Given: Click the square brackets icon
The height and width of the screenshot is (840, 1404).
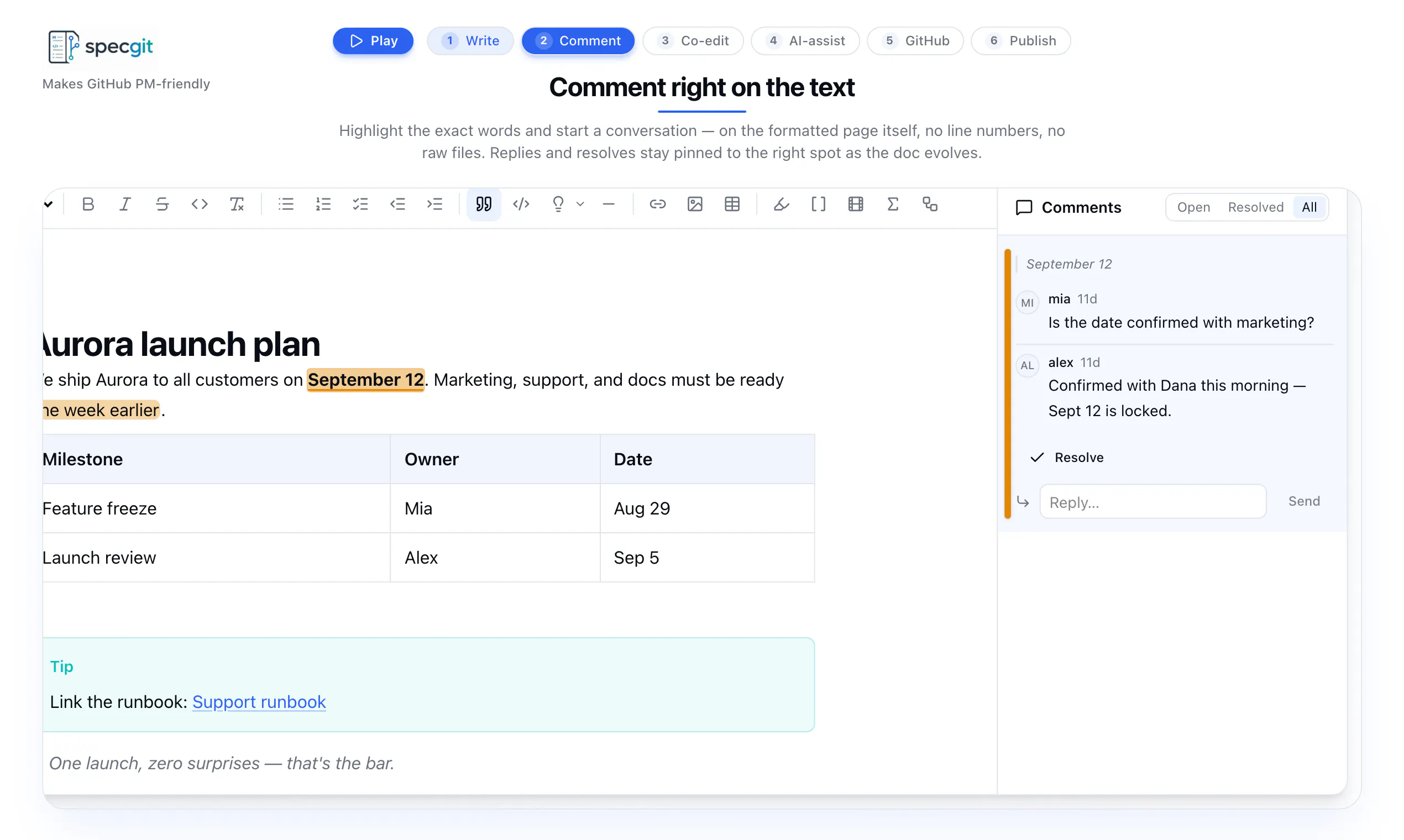Looking at the screenshot, I should (819, 204).
